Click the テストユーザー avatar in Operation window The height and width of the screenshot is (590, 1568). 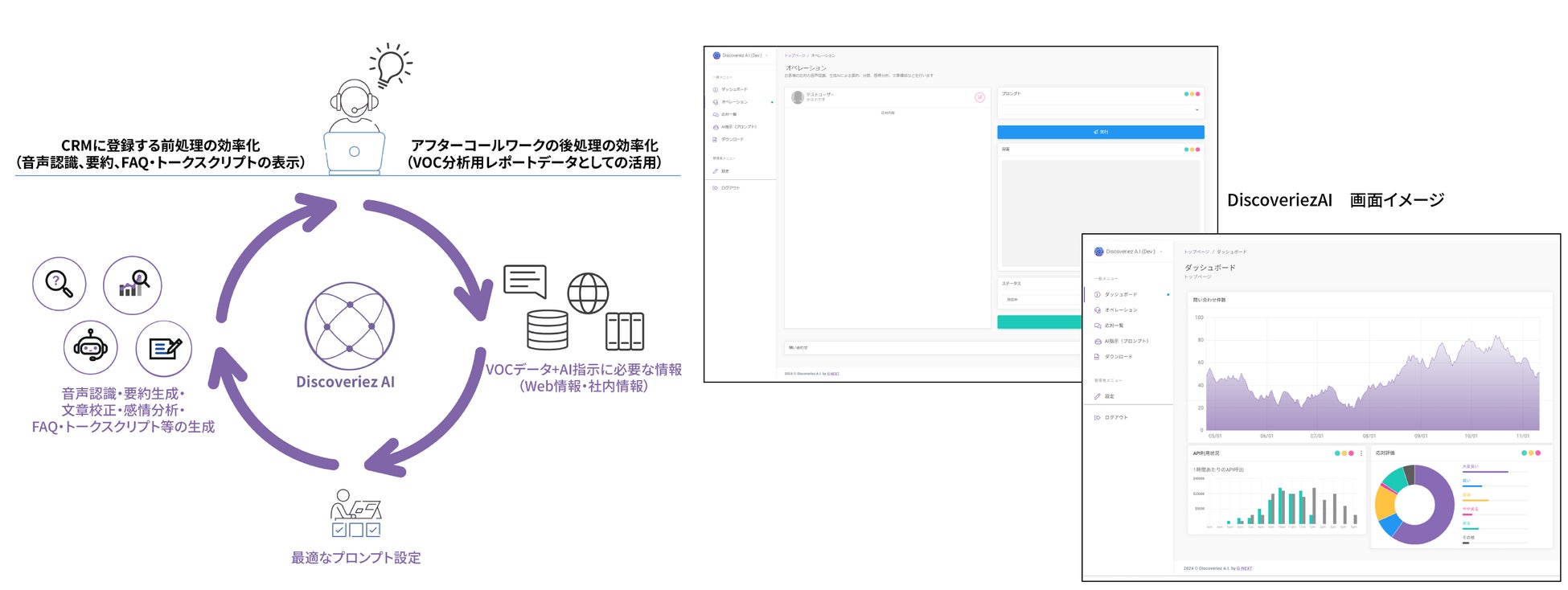797,97
